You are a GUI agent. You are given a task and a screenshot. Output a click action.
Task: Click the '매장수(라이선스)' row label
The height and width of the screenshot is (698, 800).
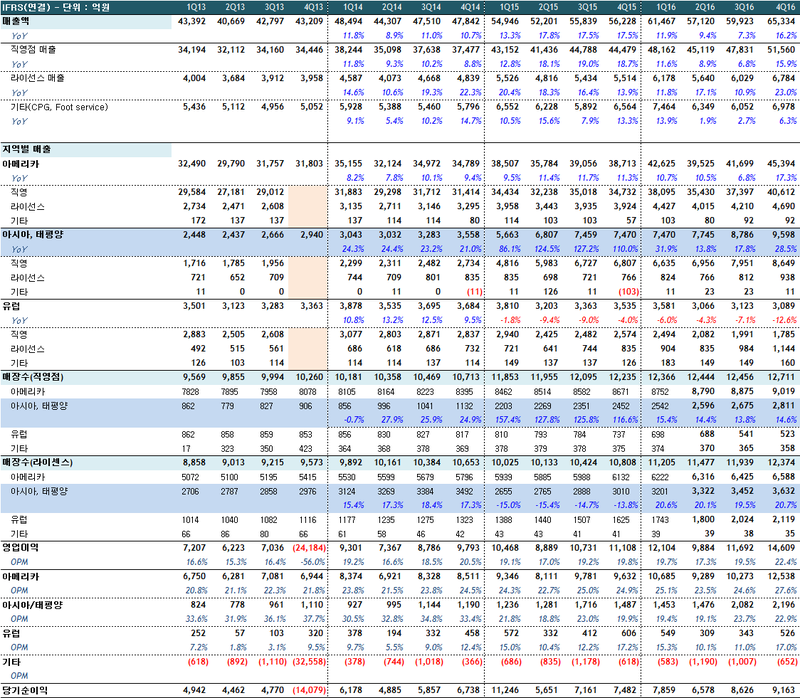coord(37,463)
